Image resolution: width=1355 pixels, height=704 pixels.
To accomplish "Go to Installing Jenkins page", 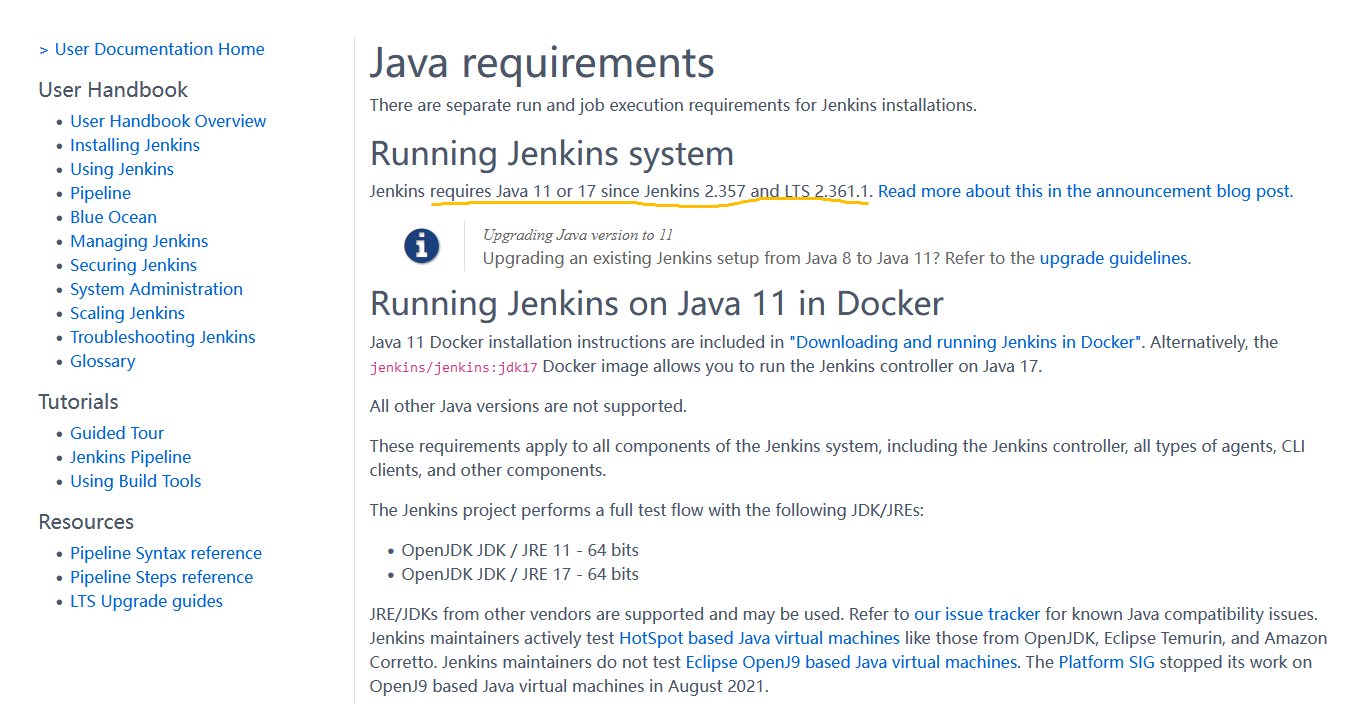I will point(135,145).
